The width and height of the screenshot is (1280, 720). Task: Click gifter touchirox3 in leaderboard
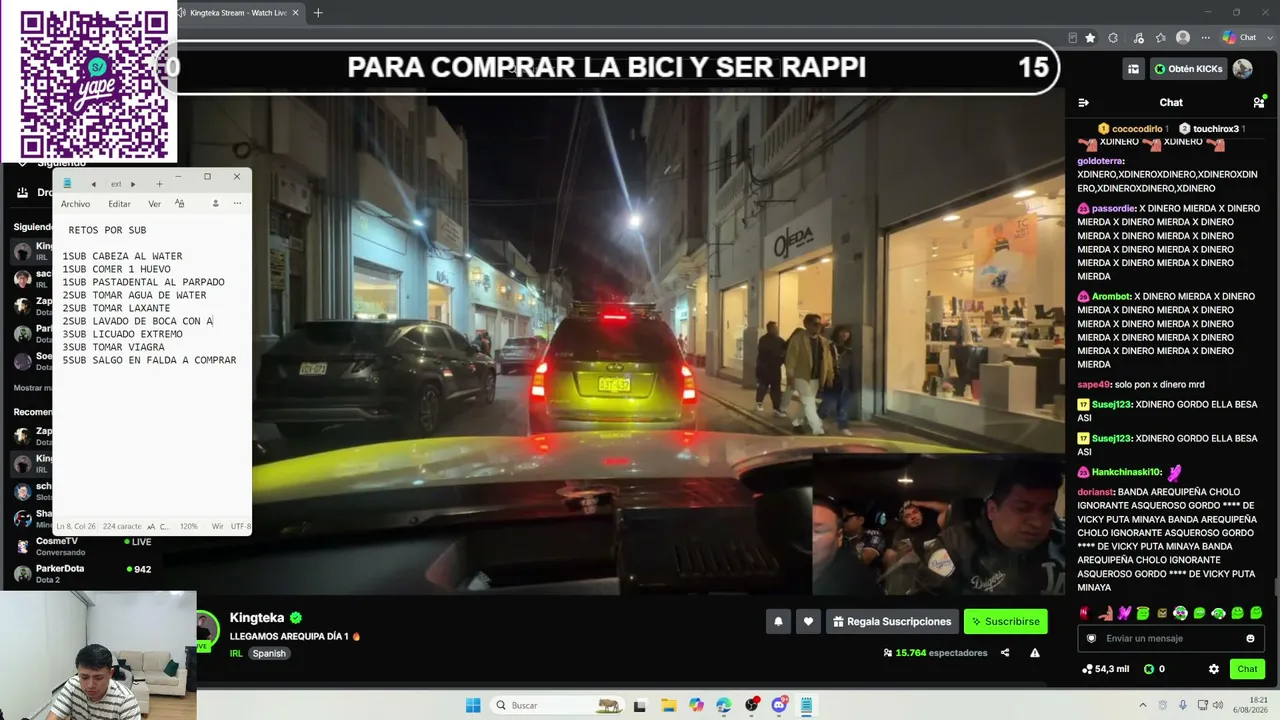(x=1211, y=129)
